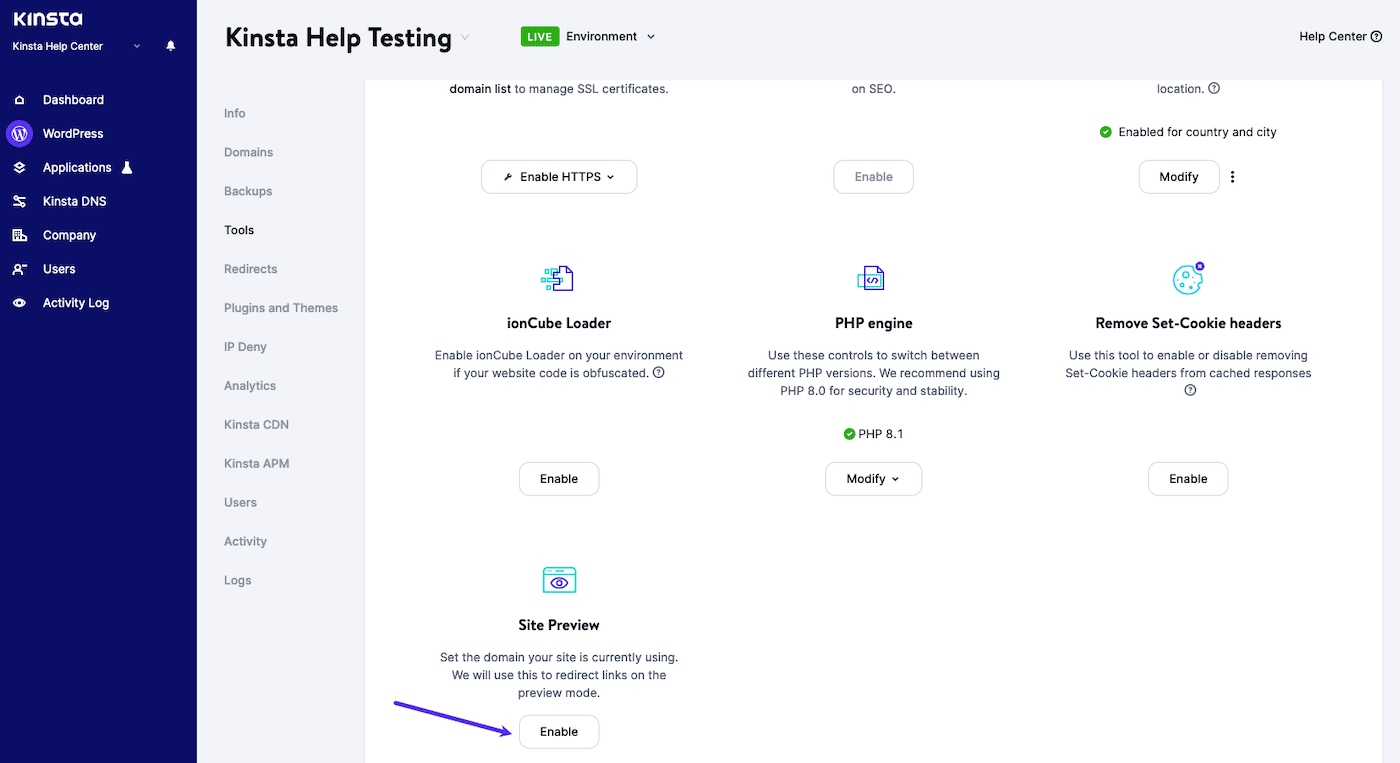The width and height of the screenshot is (1400, 763).
Task: Click the PHP engine code icon
Action: point(873,277)
